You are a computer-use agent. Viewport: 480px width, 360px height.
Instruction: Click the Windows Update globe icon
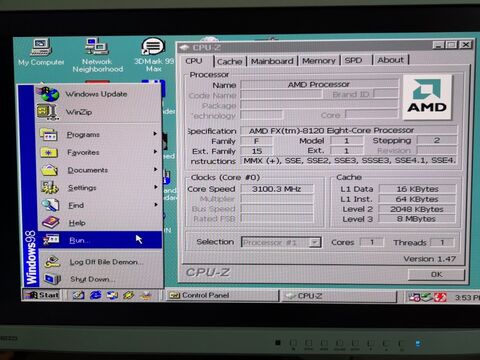(x=49, y=94)
